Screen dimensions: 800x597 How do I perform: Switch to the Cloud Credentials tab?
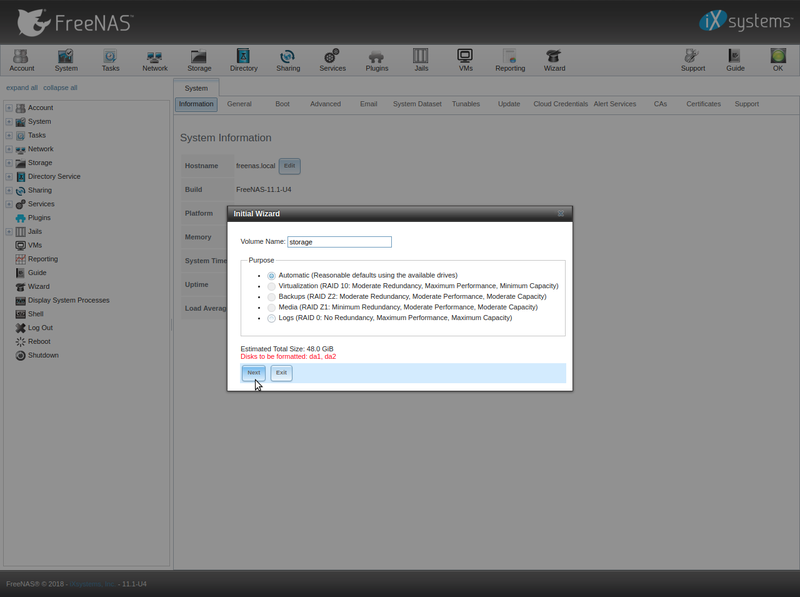(560, 104)
